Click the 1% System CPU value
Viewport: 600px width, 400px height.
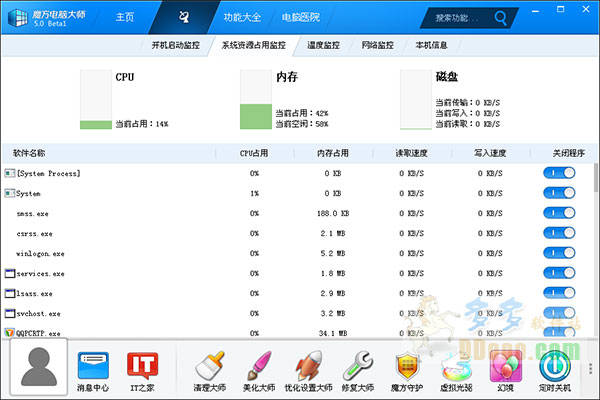coord(254,193)
